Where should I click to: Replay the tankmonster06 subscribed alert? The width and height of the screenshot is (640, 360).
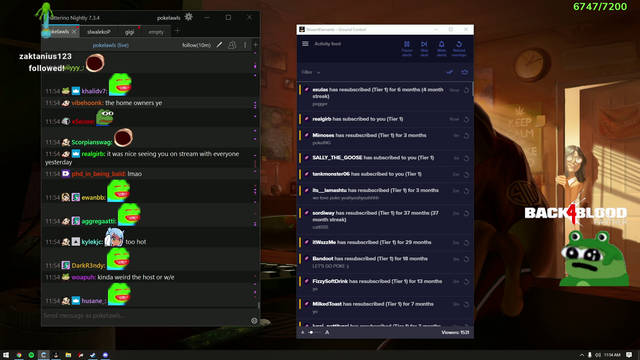click(x=466, y=175)
